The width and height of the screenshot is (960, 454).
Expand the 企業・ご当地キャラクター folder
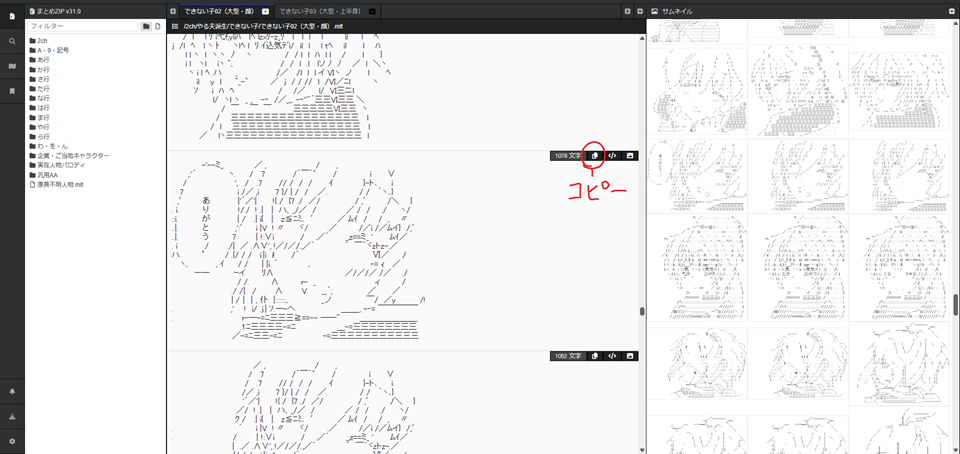pyautogui.click(x=72, y=156)
